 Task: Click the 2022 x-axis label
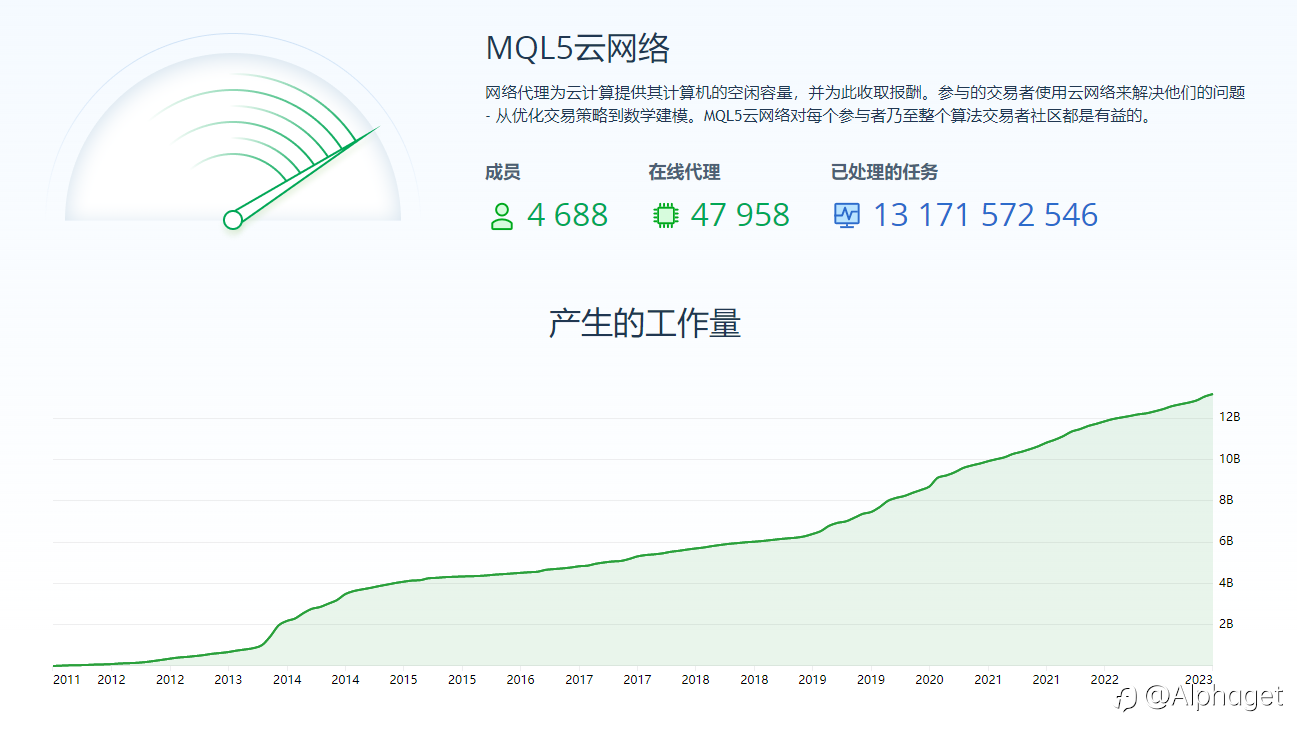coord(1104,680)
